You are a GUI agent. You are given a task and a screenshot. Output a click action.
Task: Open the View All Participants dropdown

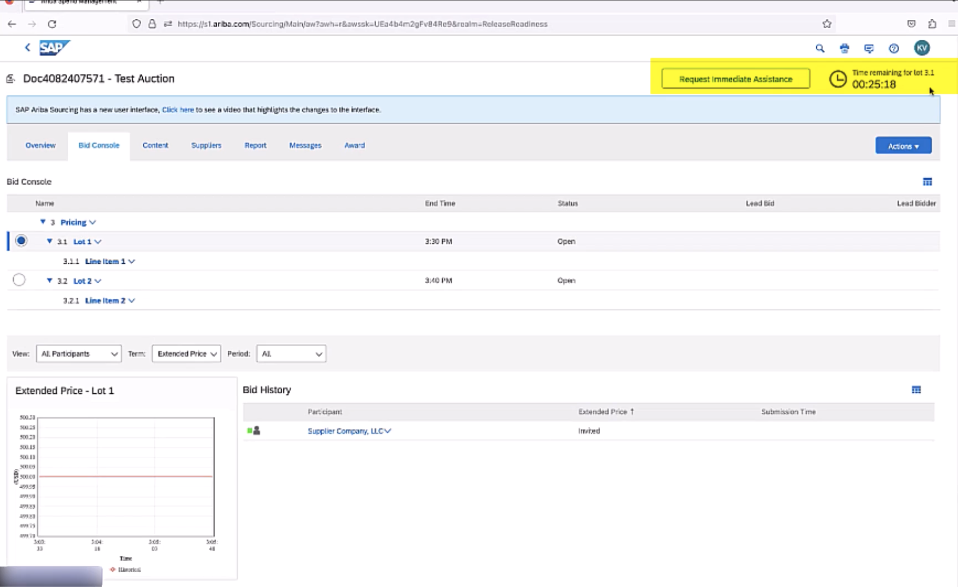[x=78, y=354]
